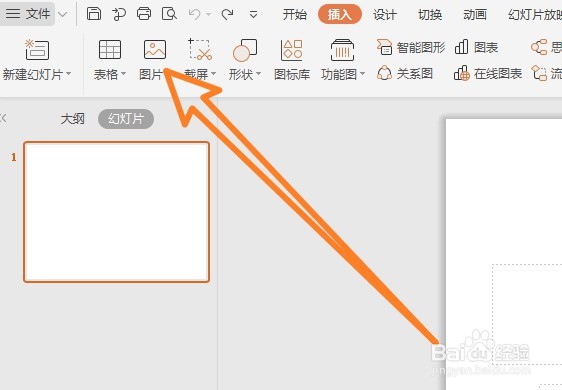Click the 在线图表 button
This screenshot has width=562, height=390.
click(488, 73)
